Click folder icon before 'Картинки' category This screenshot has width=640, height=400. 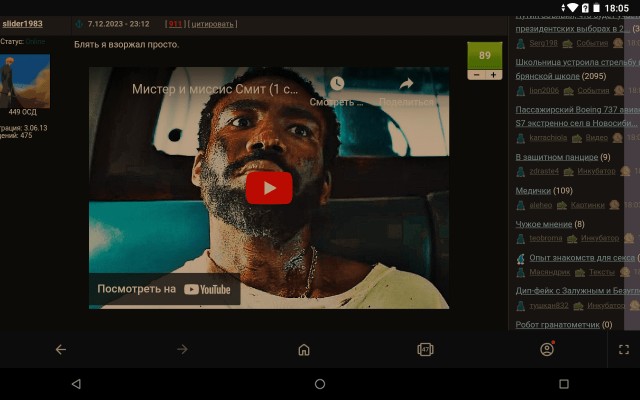(x=562, y=205)
